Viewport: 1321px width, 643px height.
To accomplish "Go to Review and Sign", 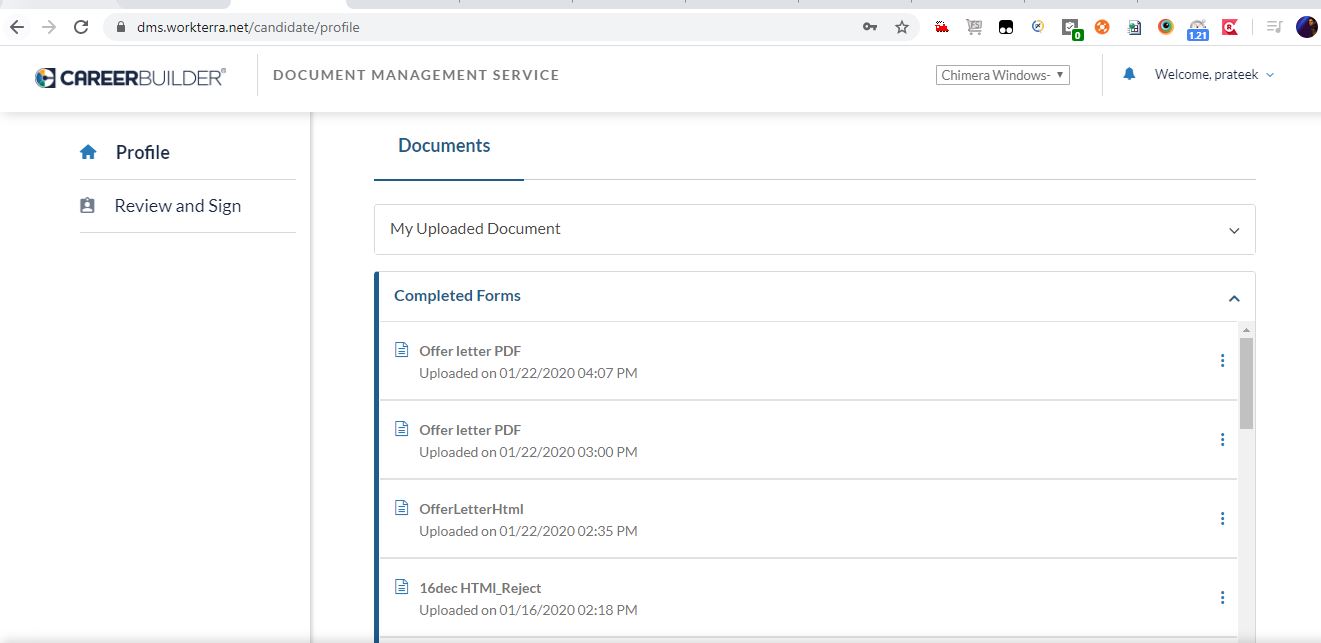I will tap(177, 206).
